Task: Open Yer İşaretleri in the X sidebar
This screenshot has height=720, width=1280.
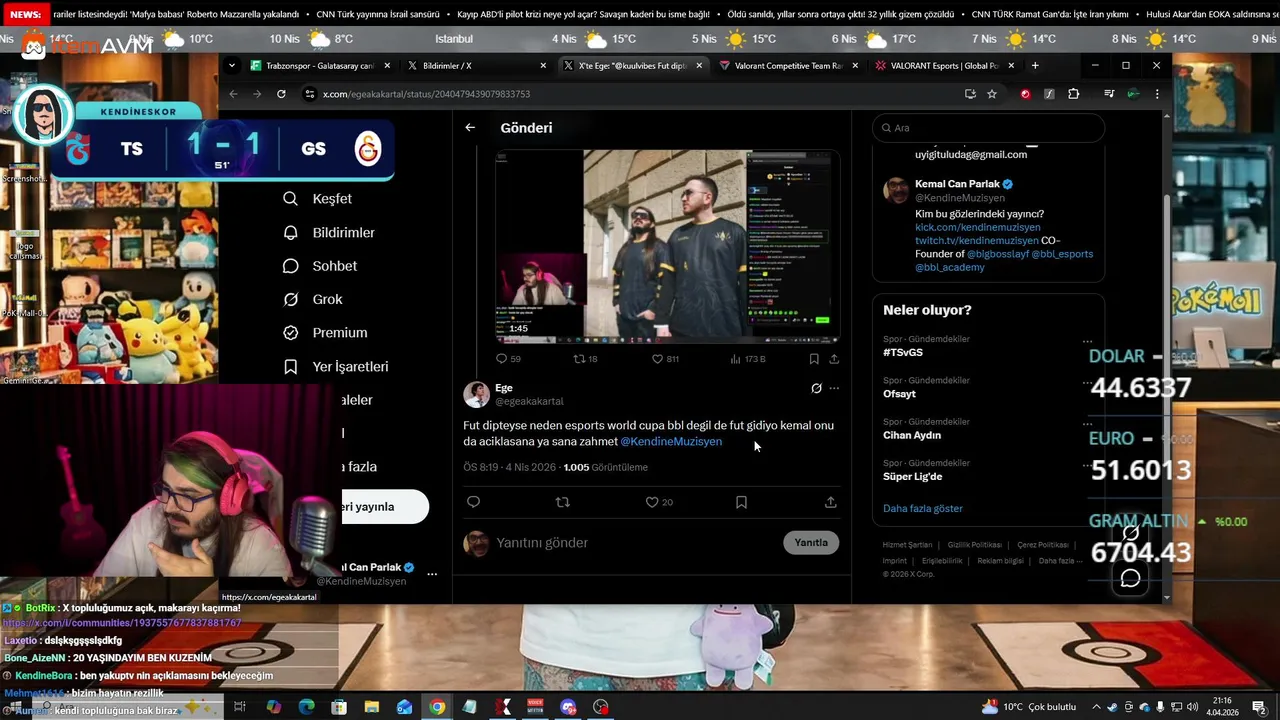Action: [x=336, y=367]
